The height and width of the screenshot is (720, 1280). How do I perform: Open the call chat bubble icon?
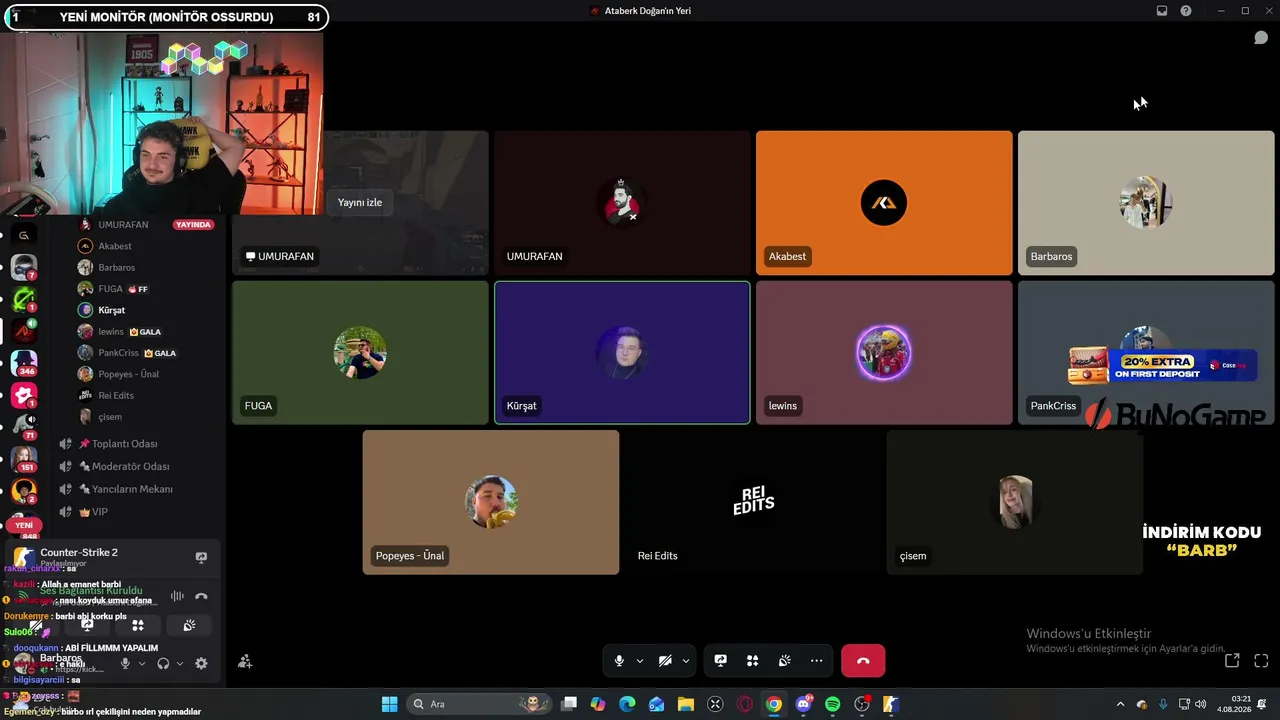tap(1261, 38)
